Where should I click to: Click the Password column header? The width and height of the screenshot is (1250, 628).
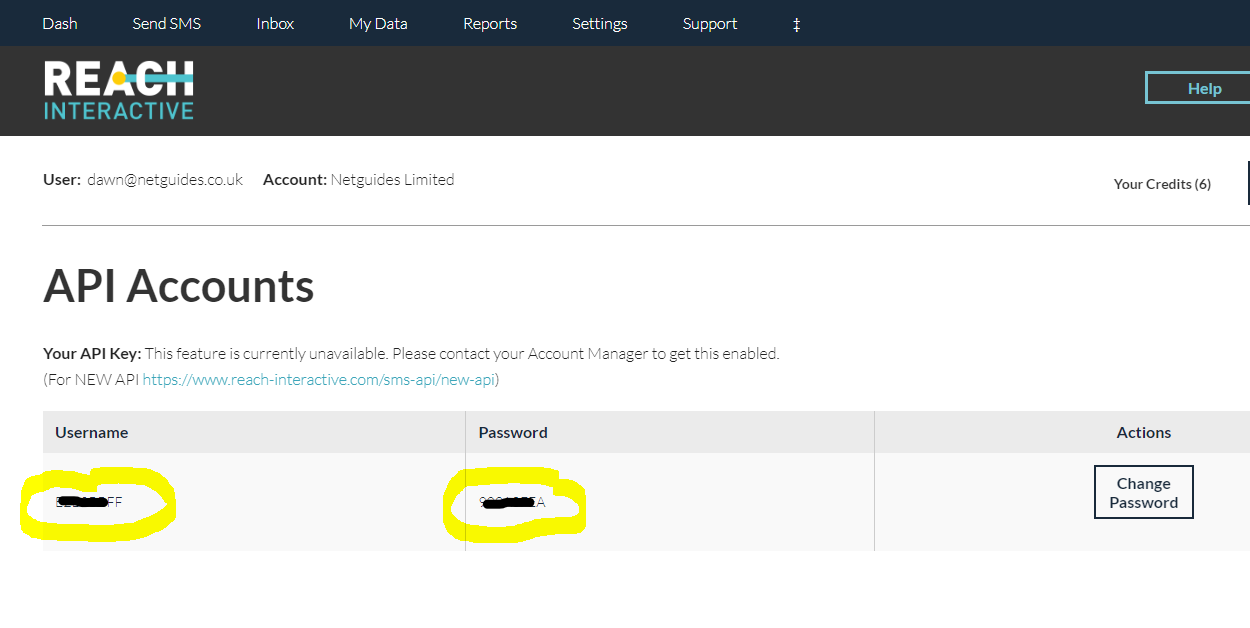click(x=513, y=433)
